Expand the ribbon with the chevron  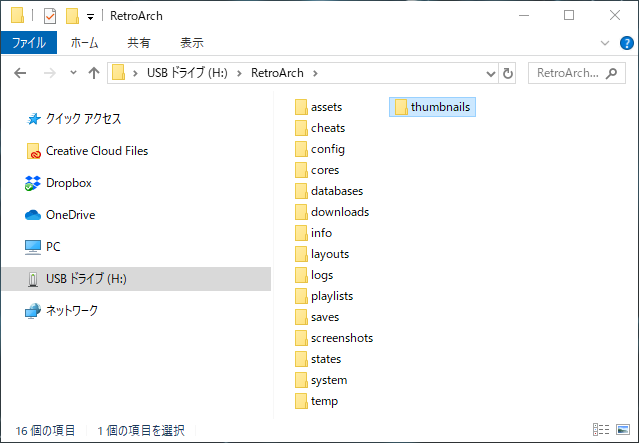tap(605, 43)
